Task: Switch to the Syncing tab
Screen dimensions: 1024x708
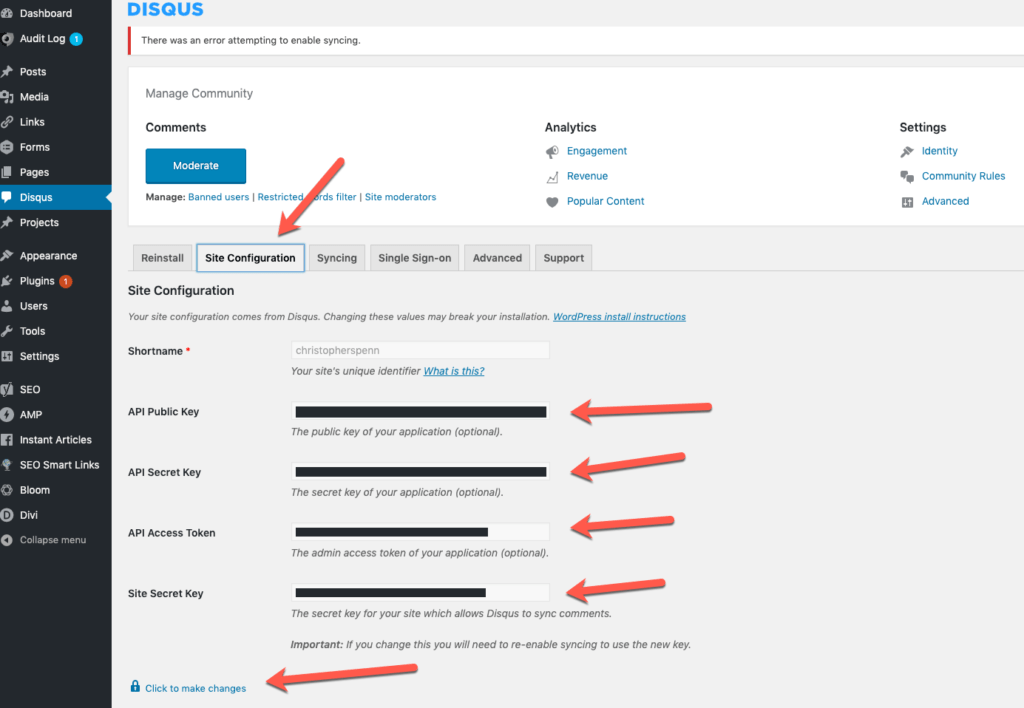Action: (337, 258)
